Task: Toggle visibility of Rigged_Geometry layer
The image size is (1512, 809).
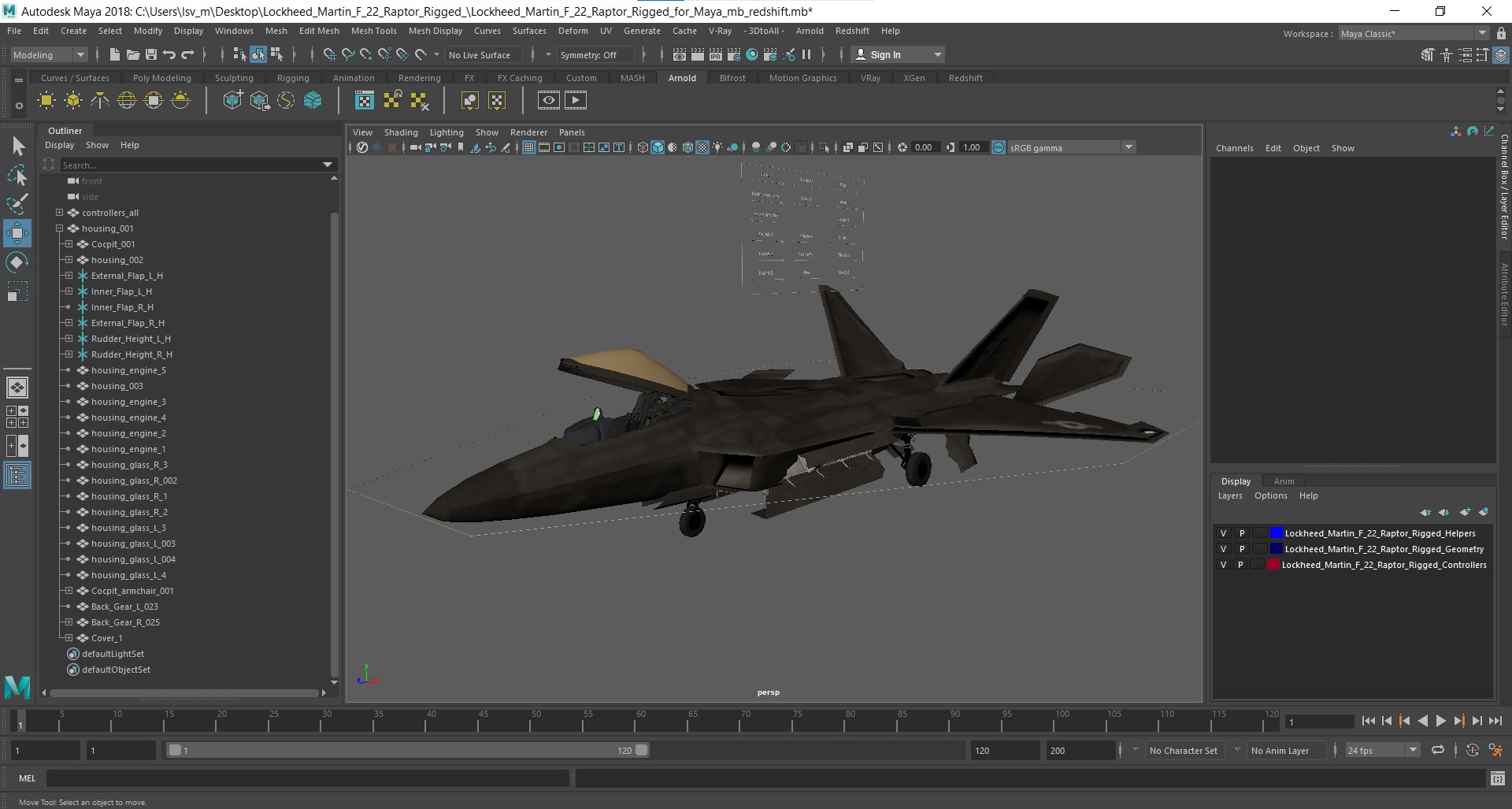Action: tap(1223, 549)
